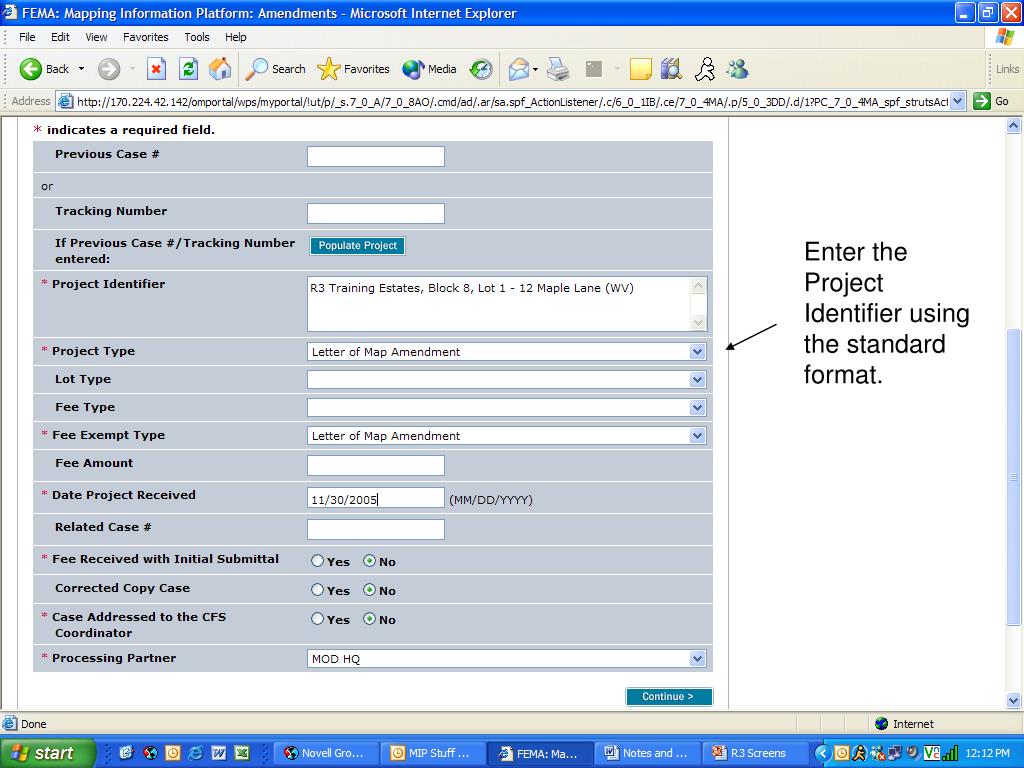Click the Back arrow in IE toolbar

pos(31,69)
